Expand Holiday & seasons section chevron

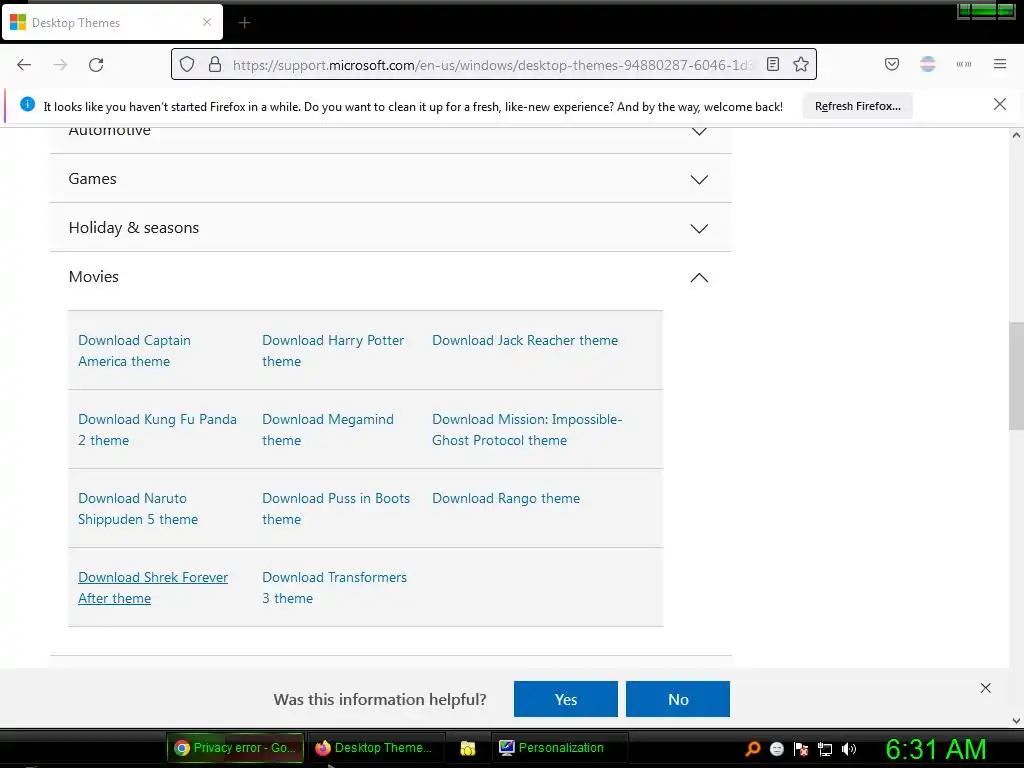pyautogui.click(x=699, y=228)
